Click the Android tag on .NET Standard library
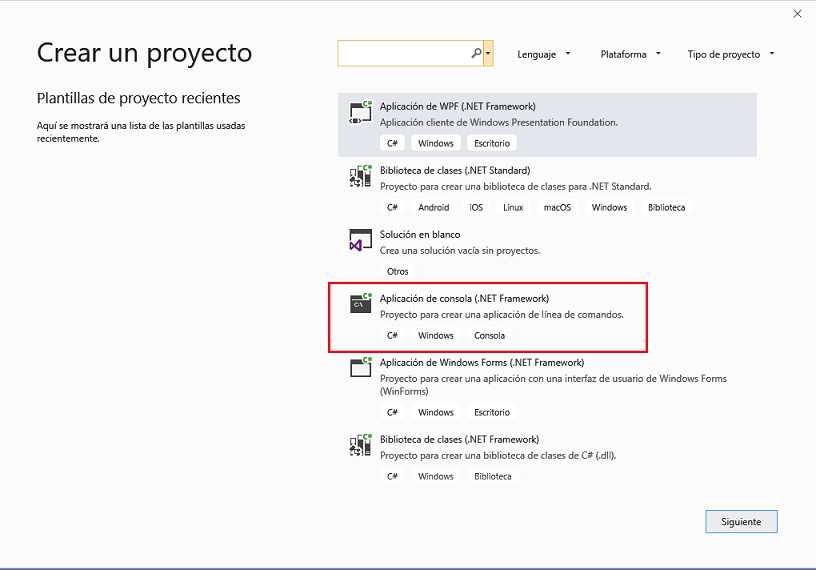This screenshot has height=570, width=816. click(434, 207)
